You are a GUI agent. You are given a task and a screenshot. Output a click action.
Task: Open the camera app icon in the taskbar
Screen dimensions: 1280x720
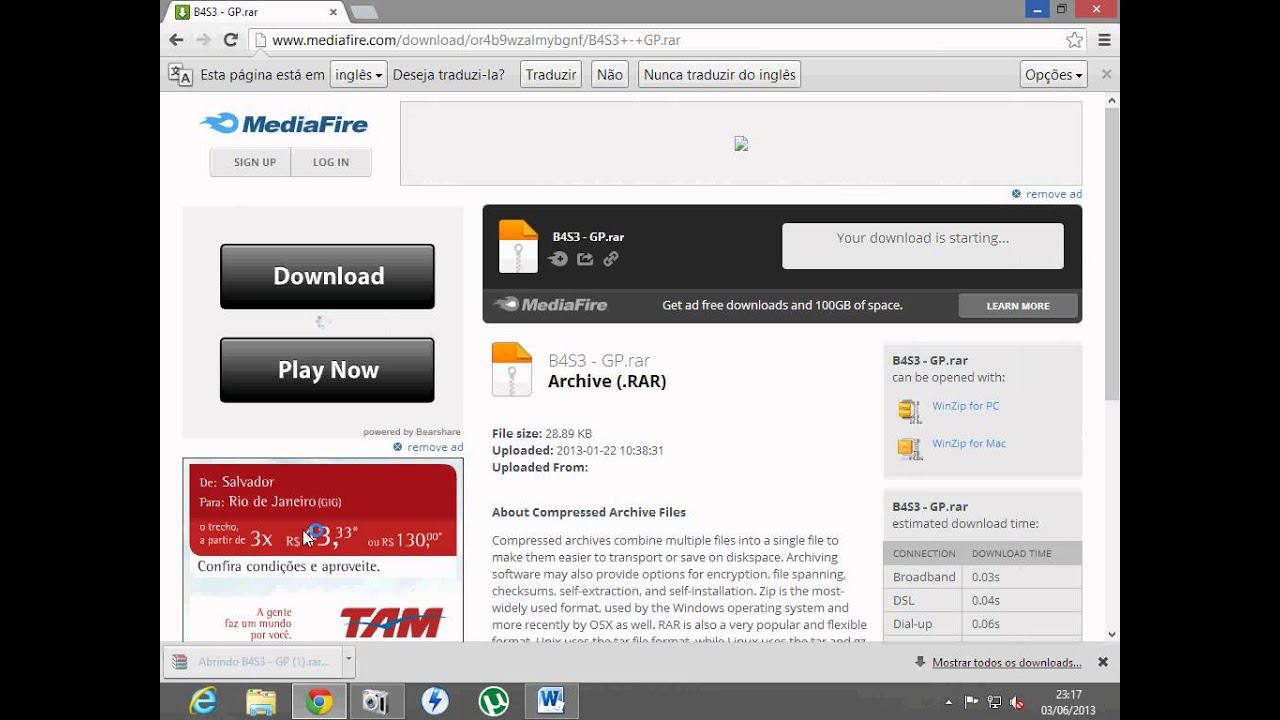coord(375,701)
